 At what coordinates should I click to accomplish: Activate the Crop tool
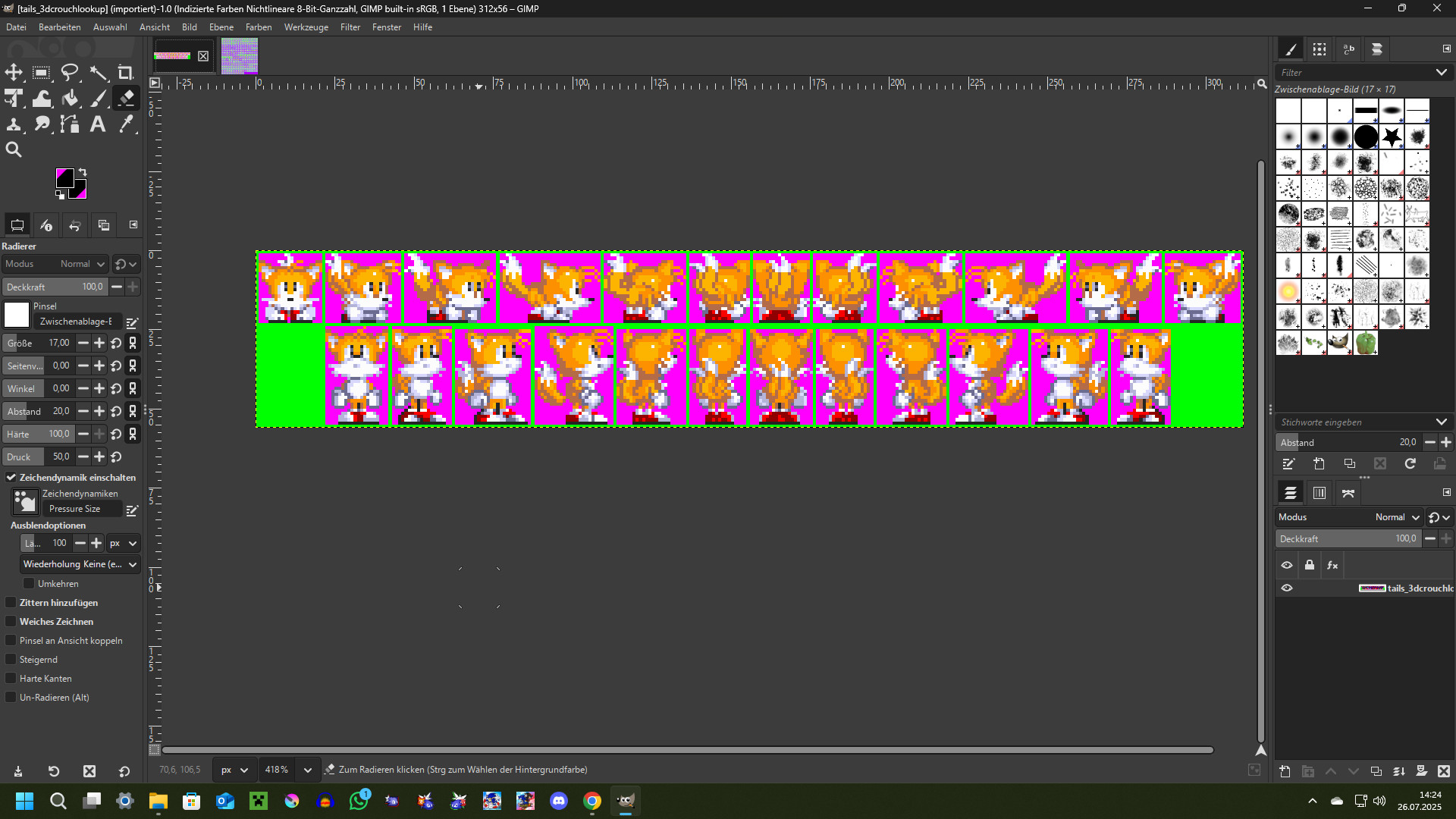coord(126,72)
